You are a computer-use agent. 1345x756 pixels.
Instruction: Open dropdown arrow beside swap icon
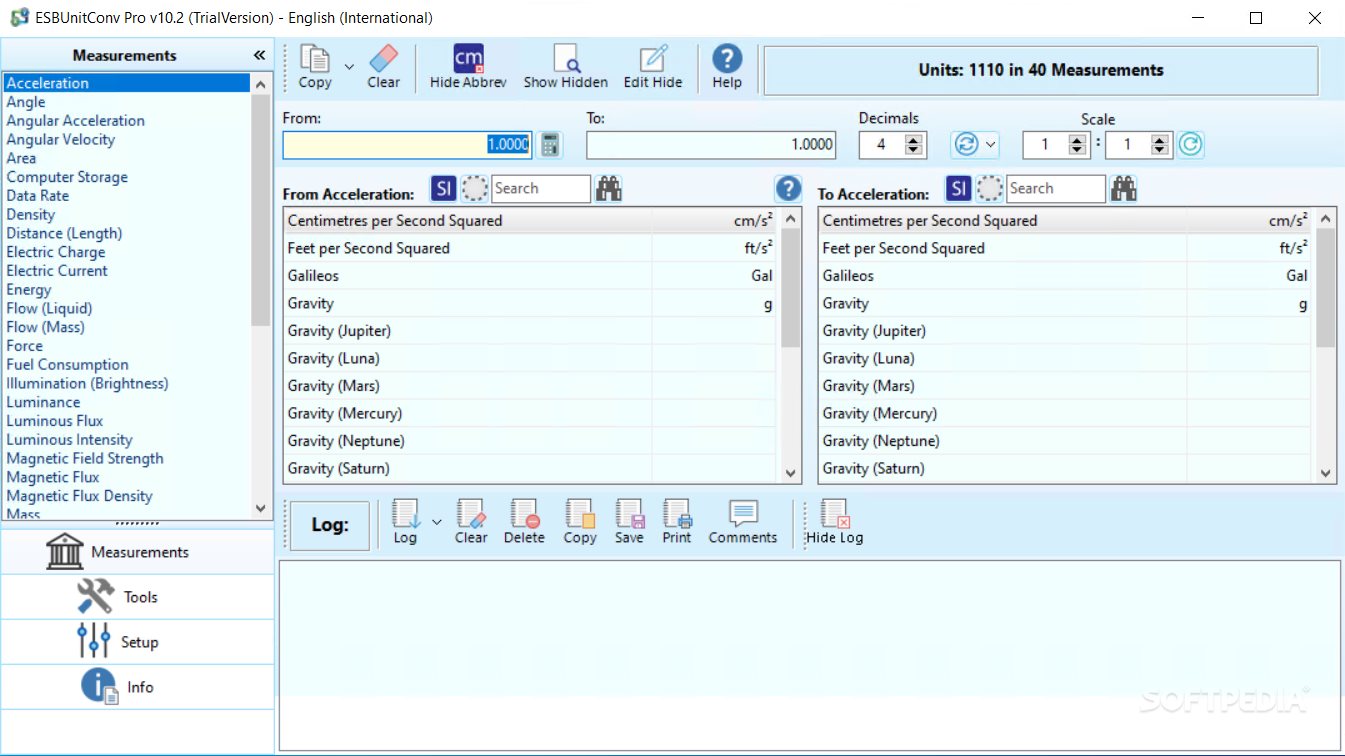pyautogui.click(x=991, y=145)
